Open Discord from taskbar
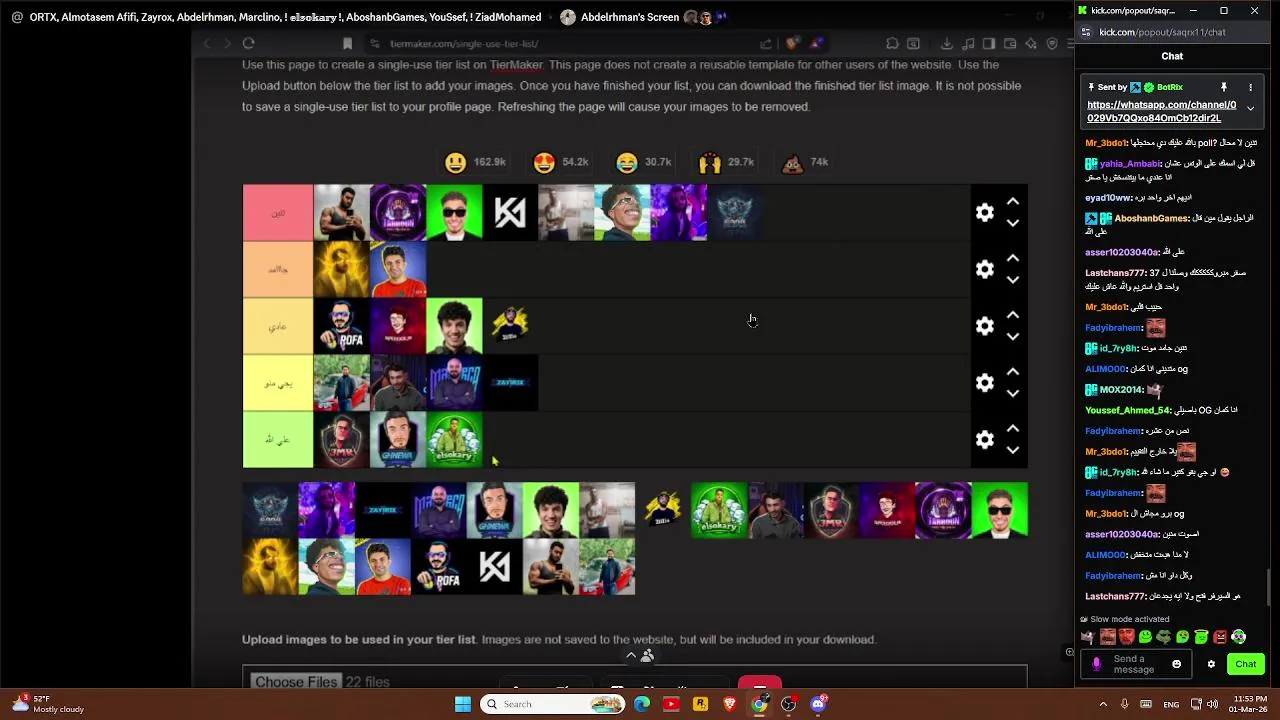Screen dimensions: 1280x720 (818, 704)
